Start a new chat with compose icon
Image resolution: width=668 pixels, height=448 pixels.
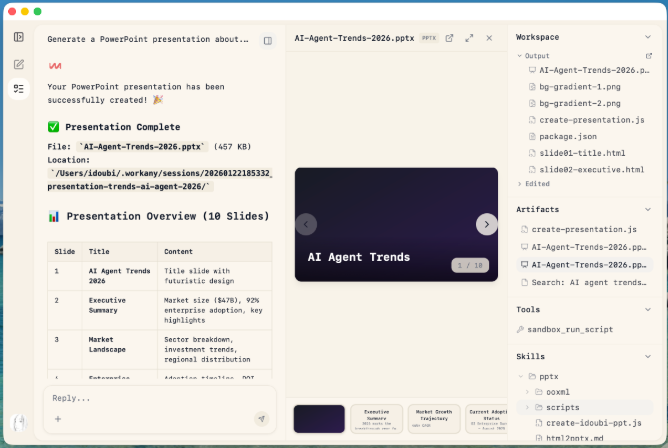19,64
